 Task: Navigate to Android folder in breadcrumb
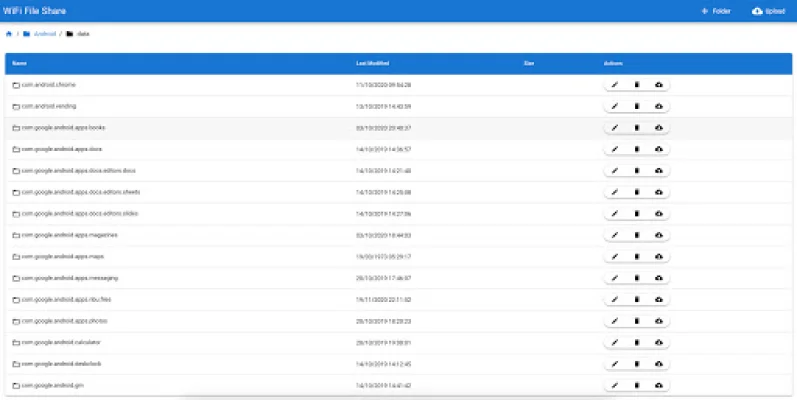44,34
